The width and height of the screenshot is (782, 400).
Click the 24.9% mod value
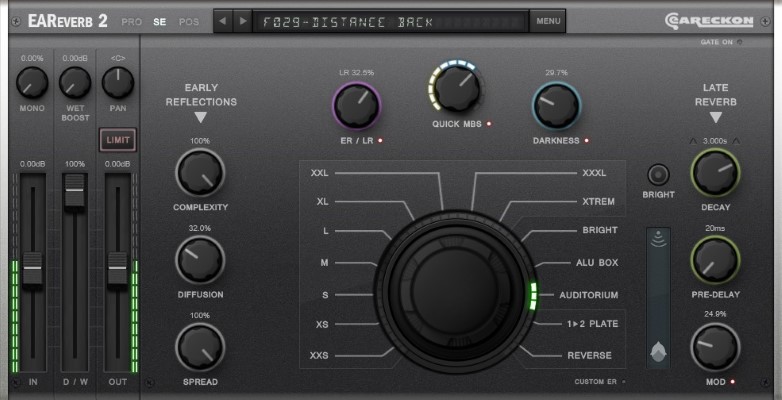tap(715, 314)
